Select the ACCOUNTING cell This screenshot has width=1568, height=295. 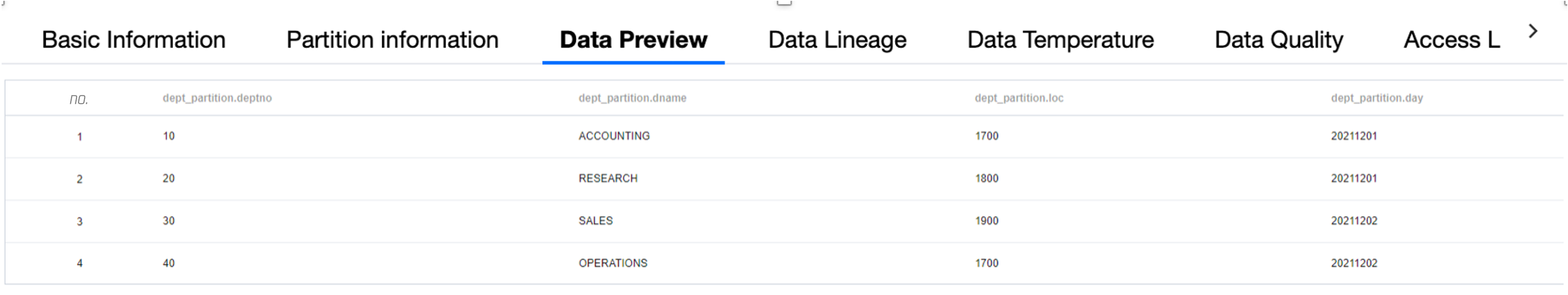(614, 136)
